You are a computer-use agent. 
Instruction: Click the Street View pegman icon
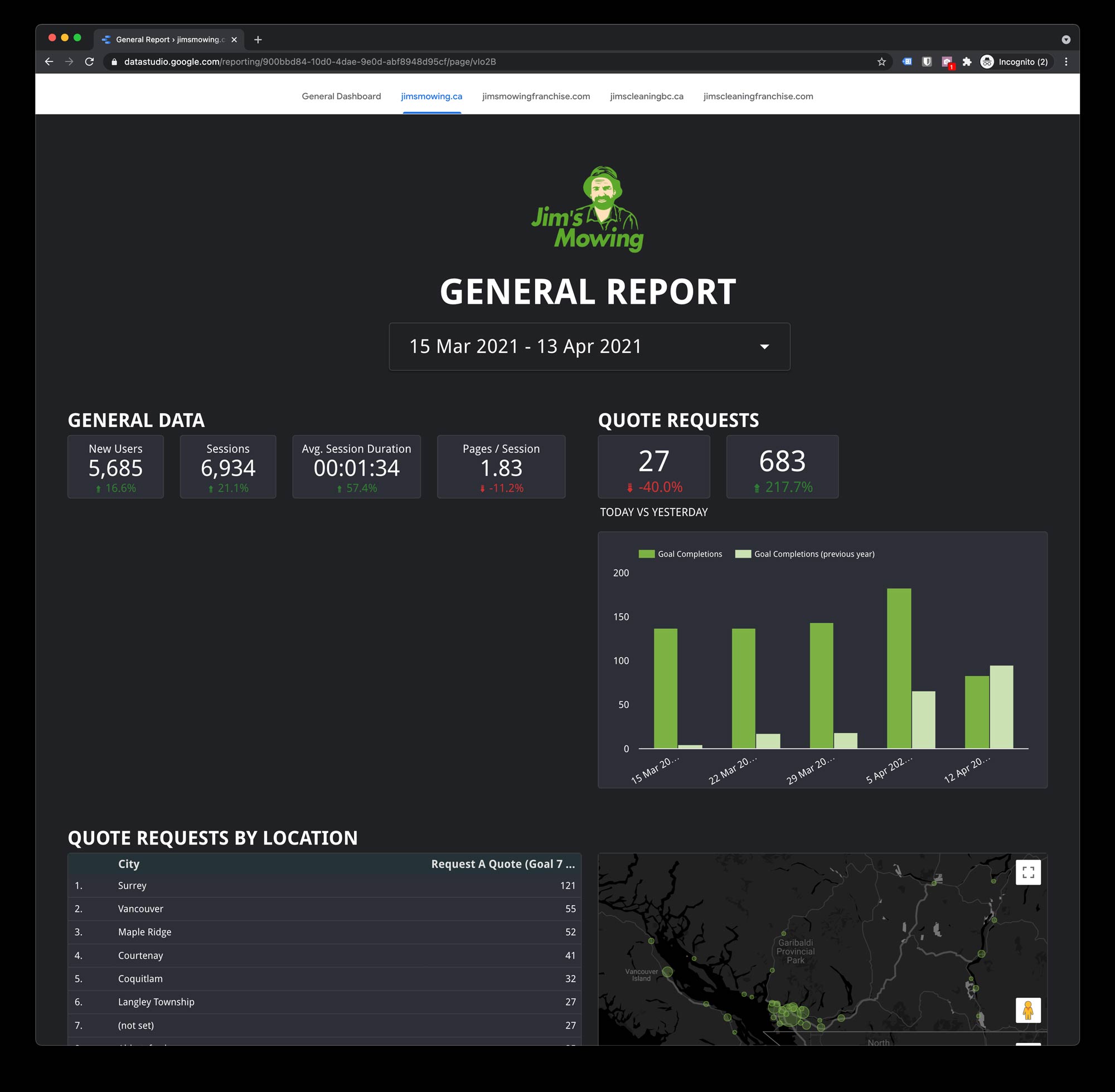point(1029,1010)
